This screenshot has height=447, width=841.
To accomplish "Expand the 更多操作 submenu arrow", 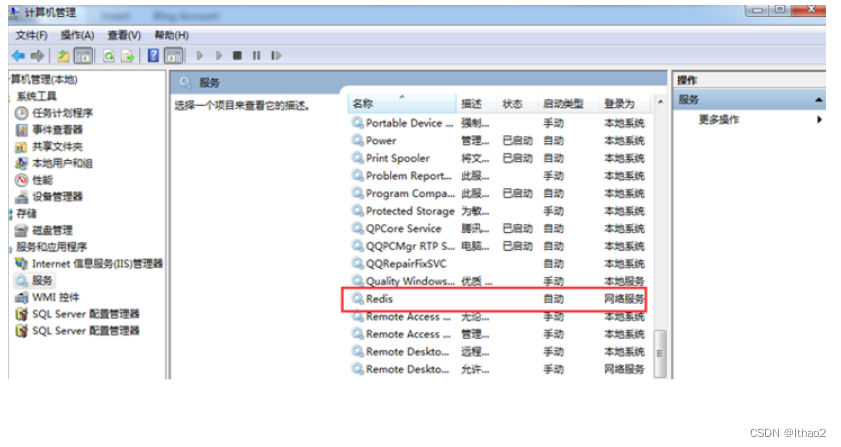I will click(819, 120).
